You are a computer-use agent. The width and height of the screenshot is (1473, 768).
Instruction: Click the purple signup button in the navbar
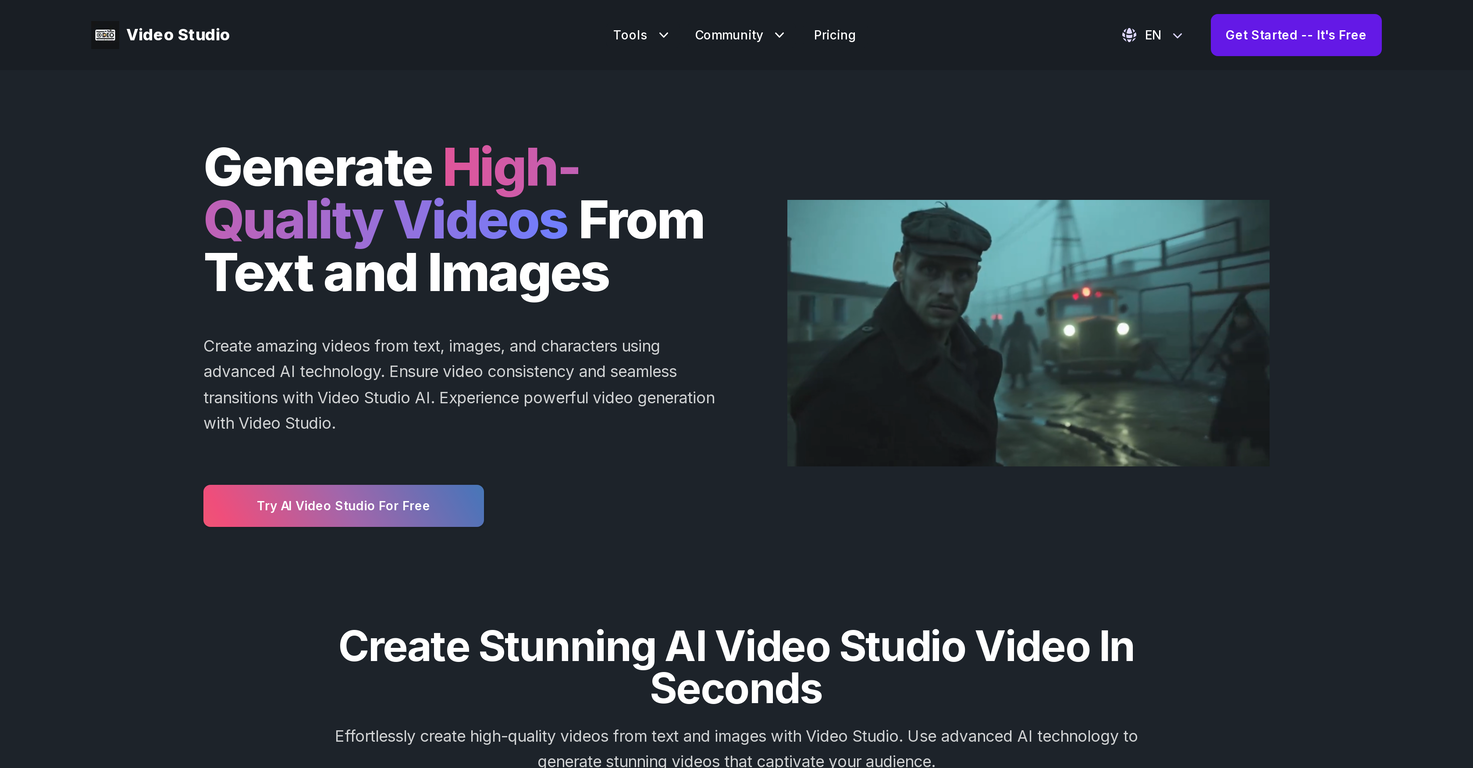[x=1295, y=34]
